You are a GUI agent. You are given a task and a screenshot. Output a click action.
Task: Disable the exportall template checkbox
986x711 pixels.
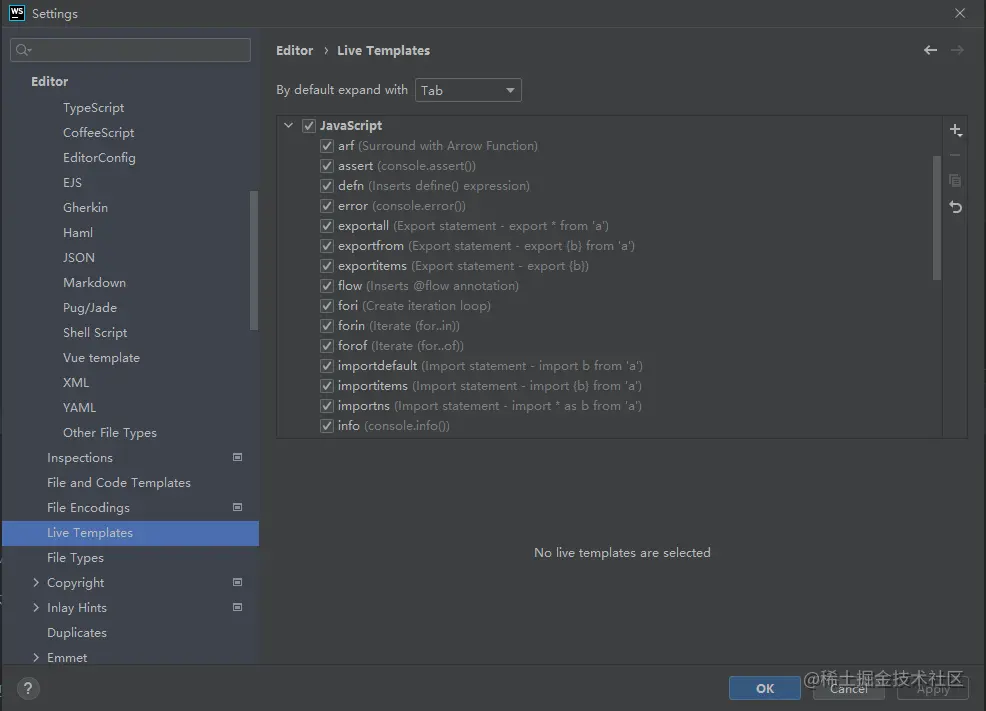pyautogui.click(x=327, y=226)
